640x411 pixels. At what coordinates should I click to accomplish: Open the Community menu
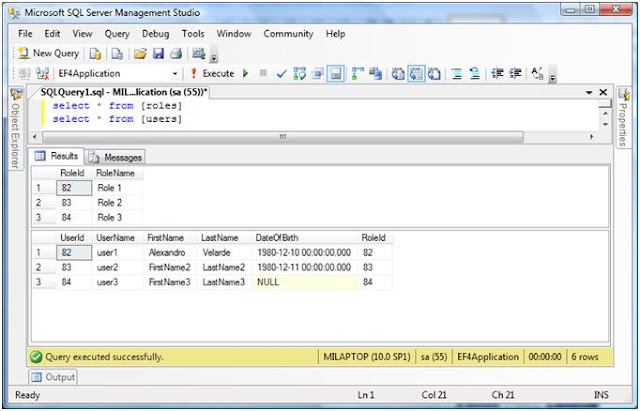click(288, 33)
